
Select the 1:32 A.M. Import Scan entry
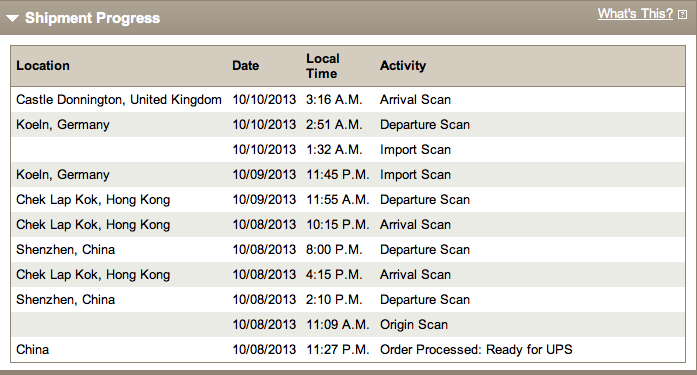pyautogui.click(x=348, y=149)
